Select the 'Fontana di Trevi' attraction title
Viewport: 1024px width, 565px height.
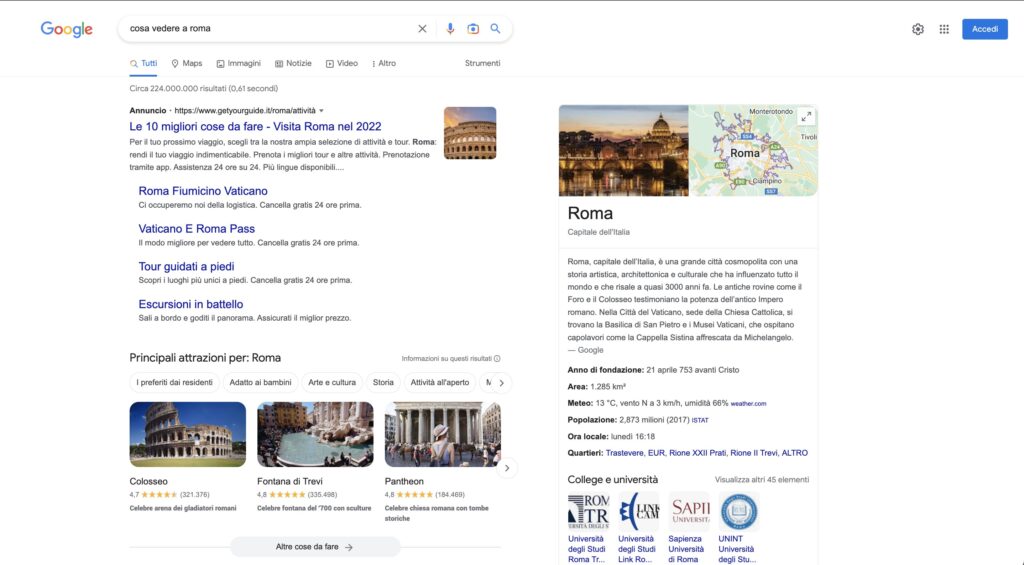coord(289,481)
